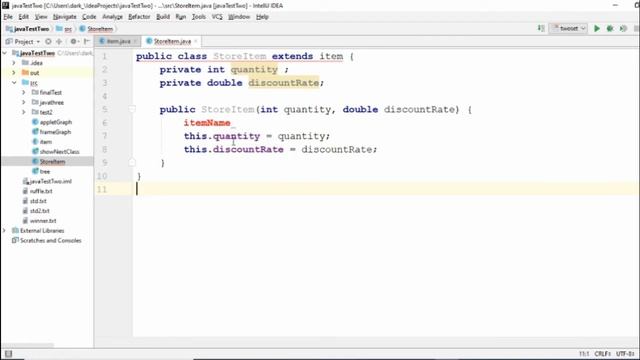
Task: Open the Tools menu
Action: coord(199,17)
